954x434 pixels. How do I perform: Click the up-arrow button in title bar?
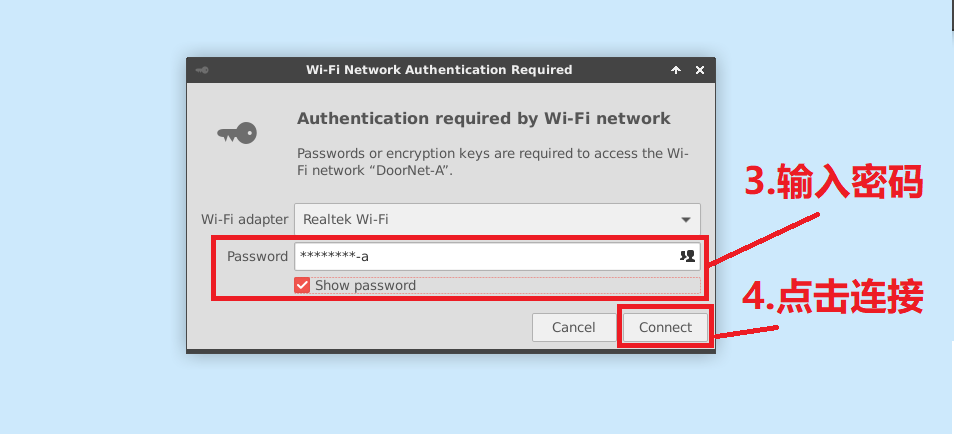[676, 70]
